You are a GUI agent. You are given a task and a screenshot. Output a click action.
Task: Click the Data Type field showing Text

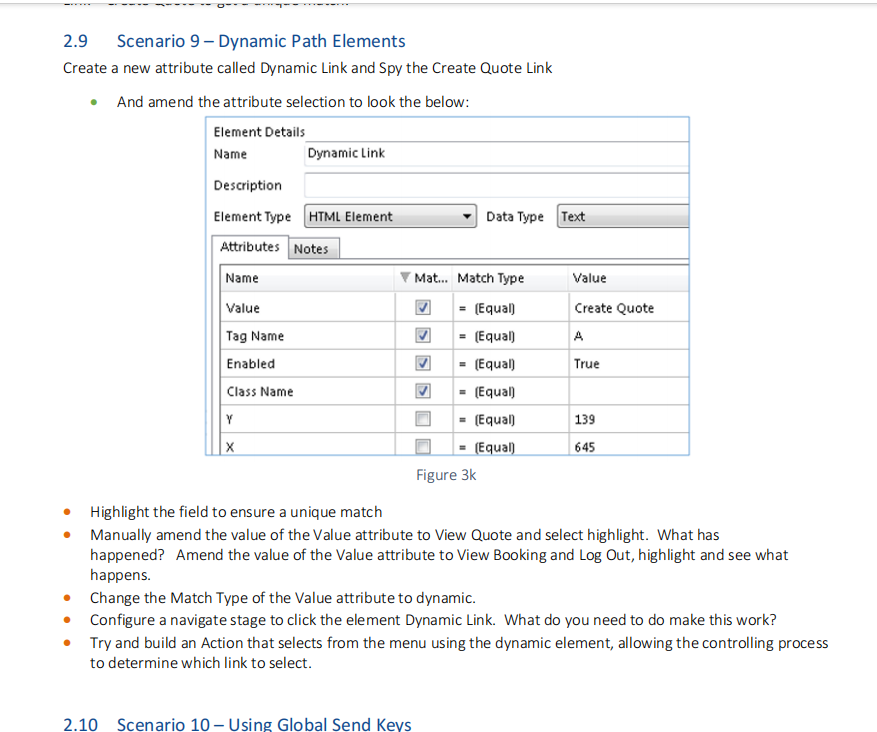622,217
